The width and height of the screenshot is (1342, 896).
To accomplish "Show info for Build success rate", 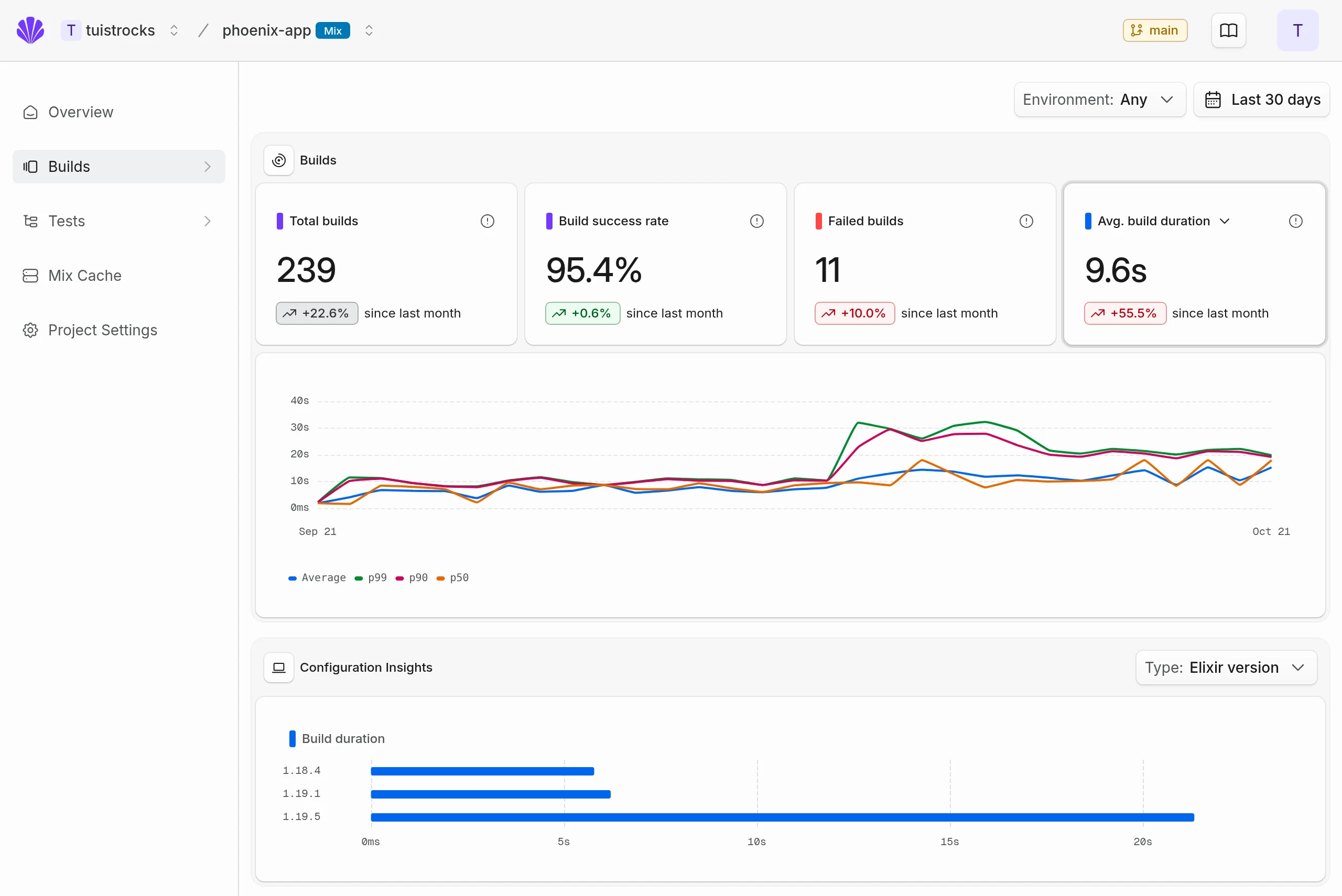I will pyautogui.click(x=757, y=221).
